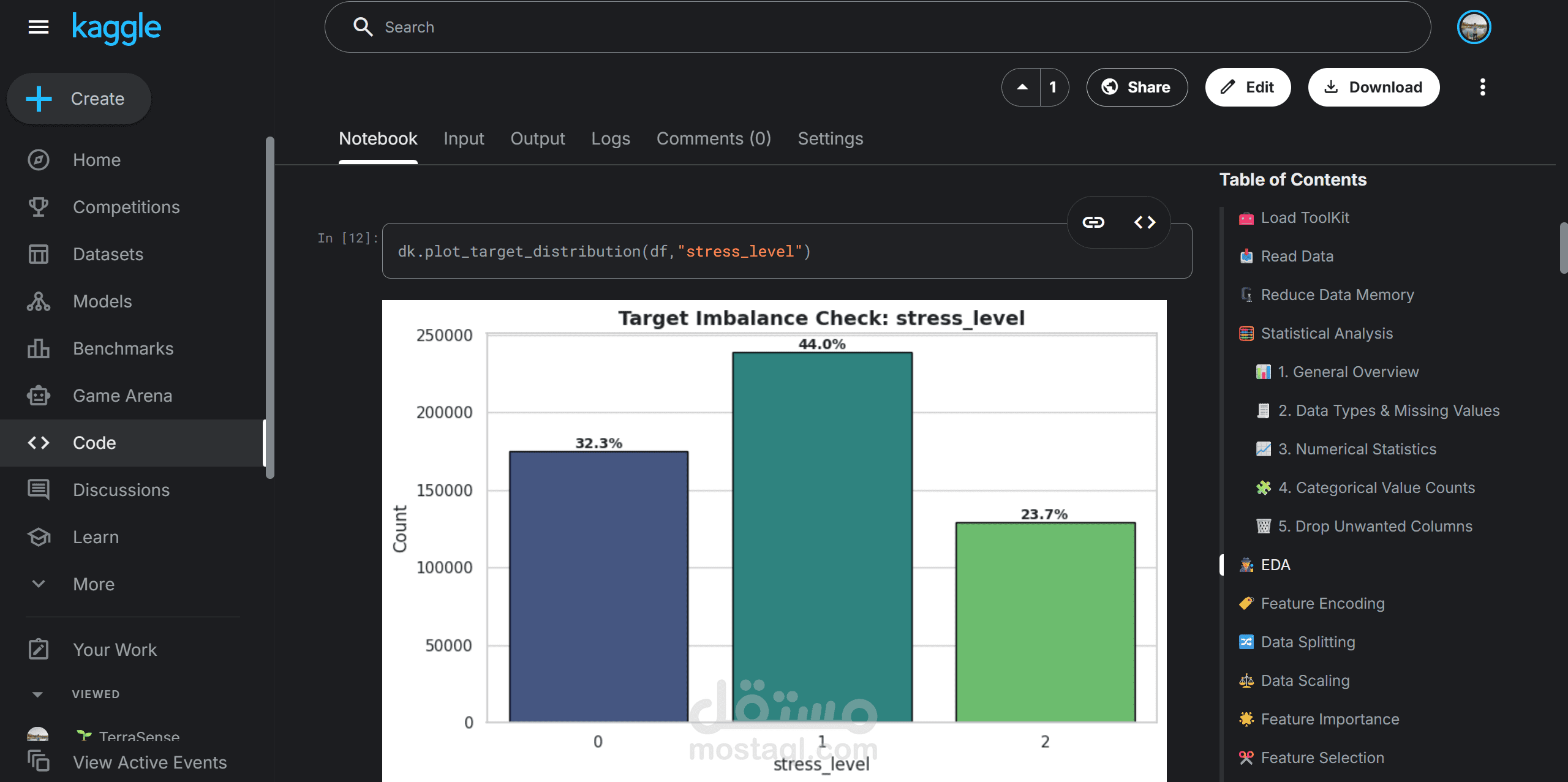Switch to the Comments (0) tab

(714, 139)
